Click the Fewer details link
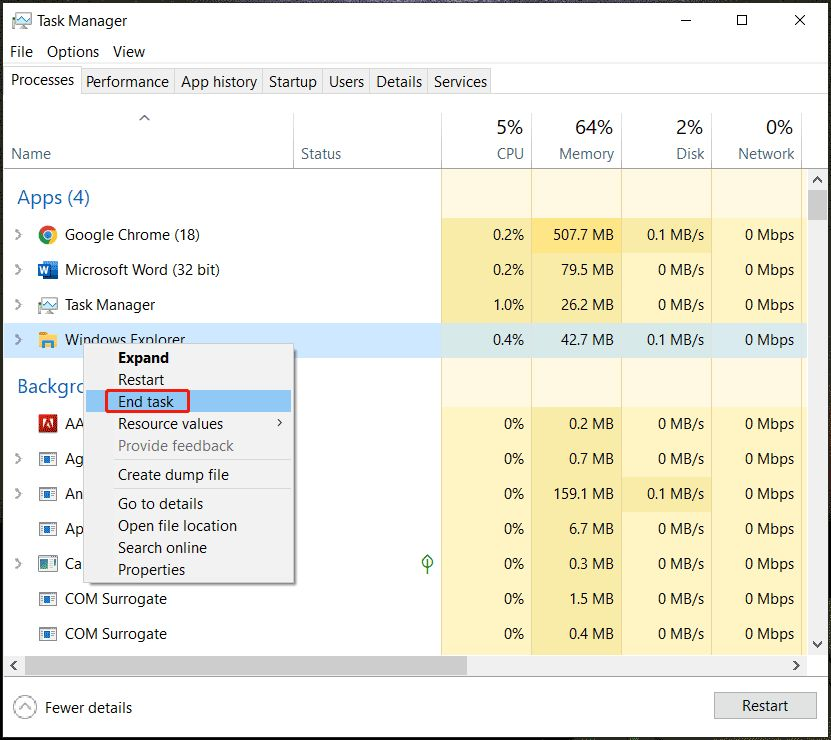The image size is (831, 740). tap(89, 708)
